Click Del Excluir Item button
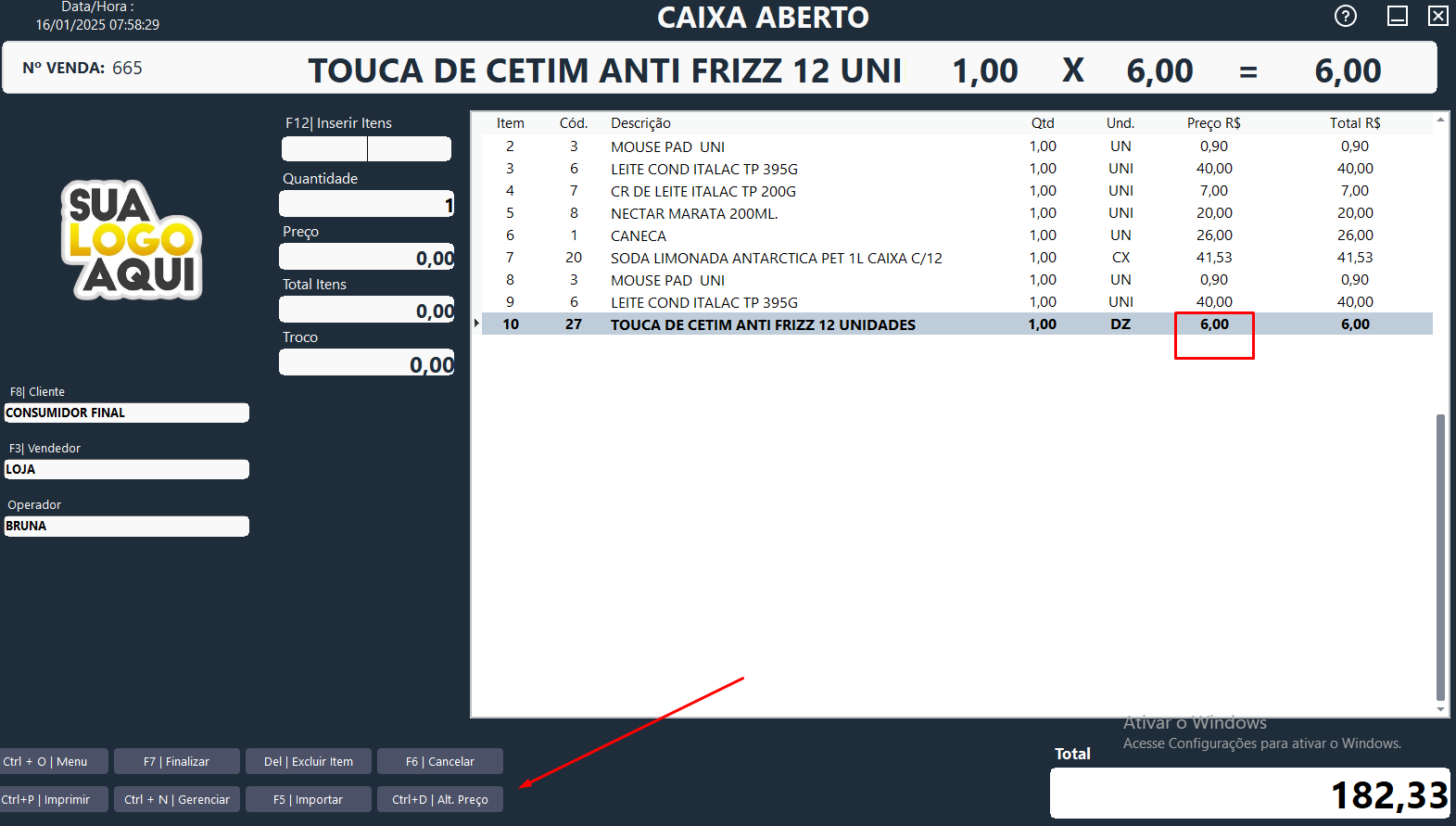The height and width of the screenshot is (826, 1456). [309, 761]
